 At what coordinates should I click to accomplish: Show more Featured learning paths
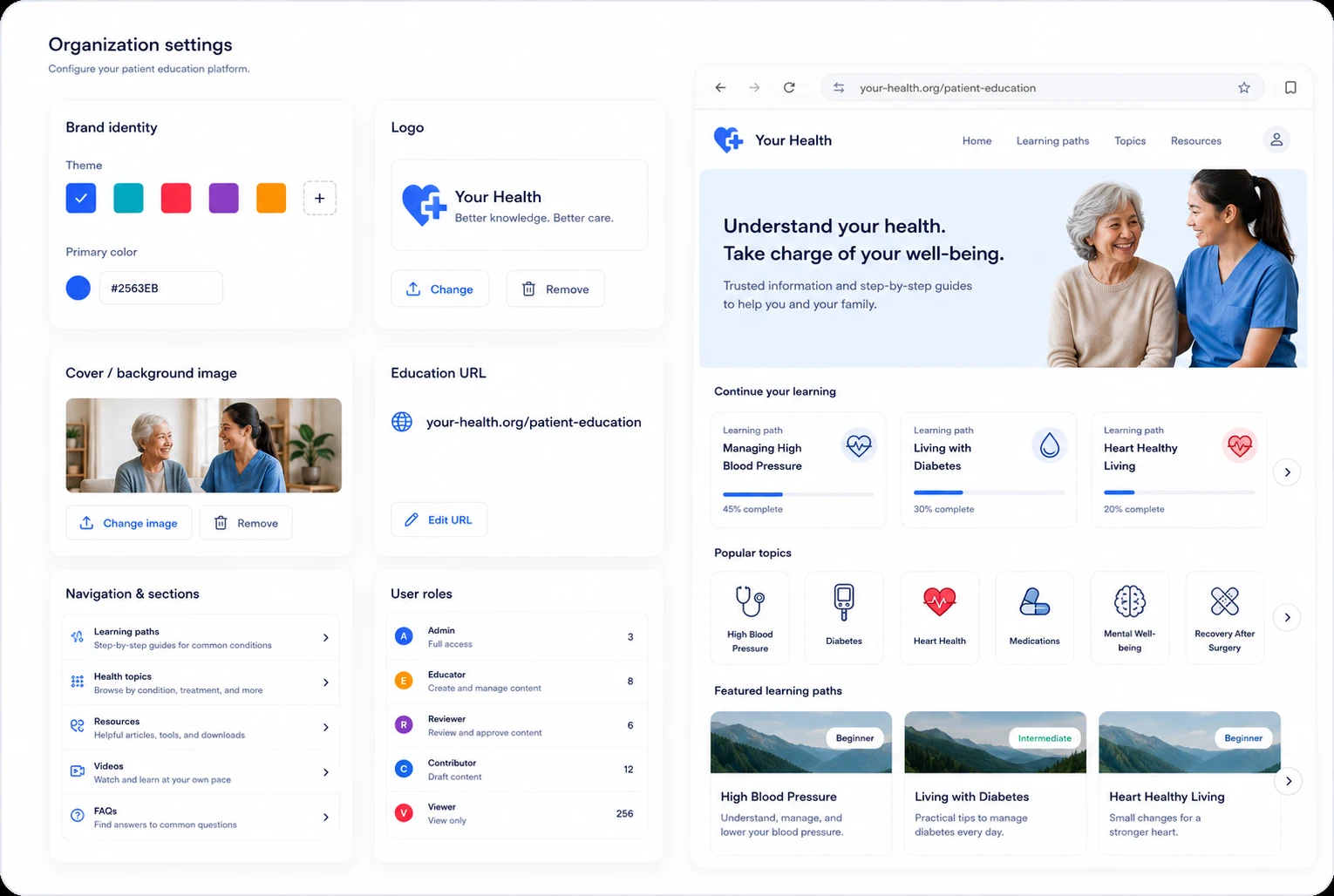(x=1289, y=781)
